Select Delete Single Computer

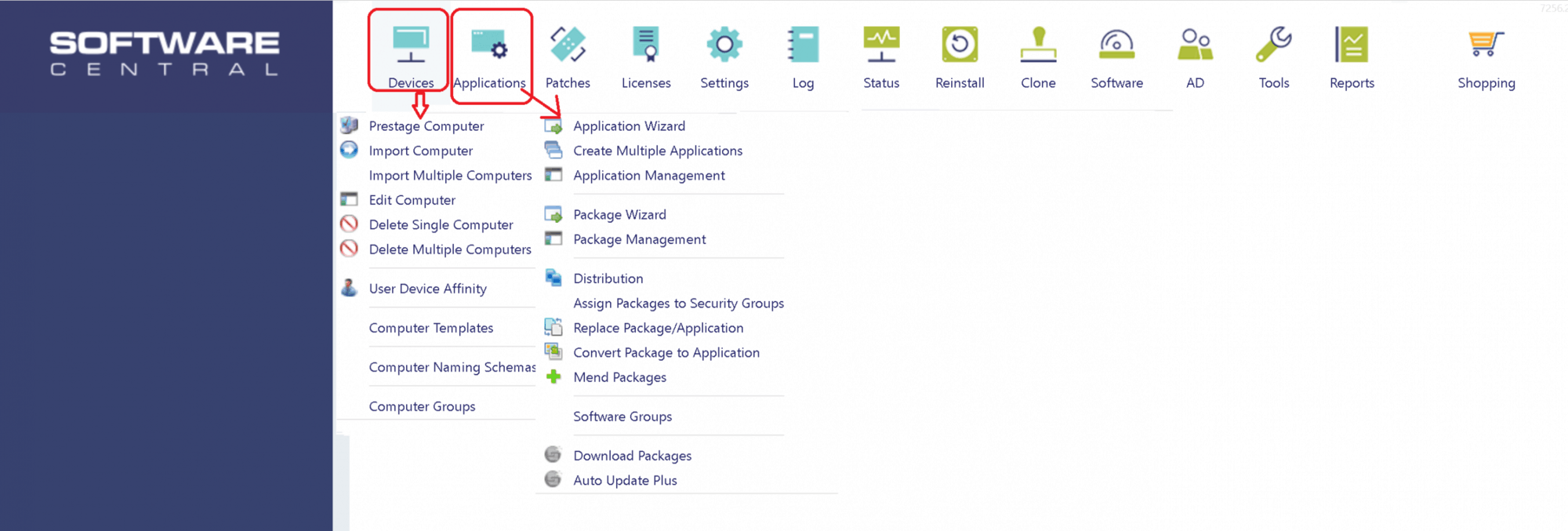[x=441, y=225]
